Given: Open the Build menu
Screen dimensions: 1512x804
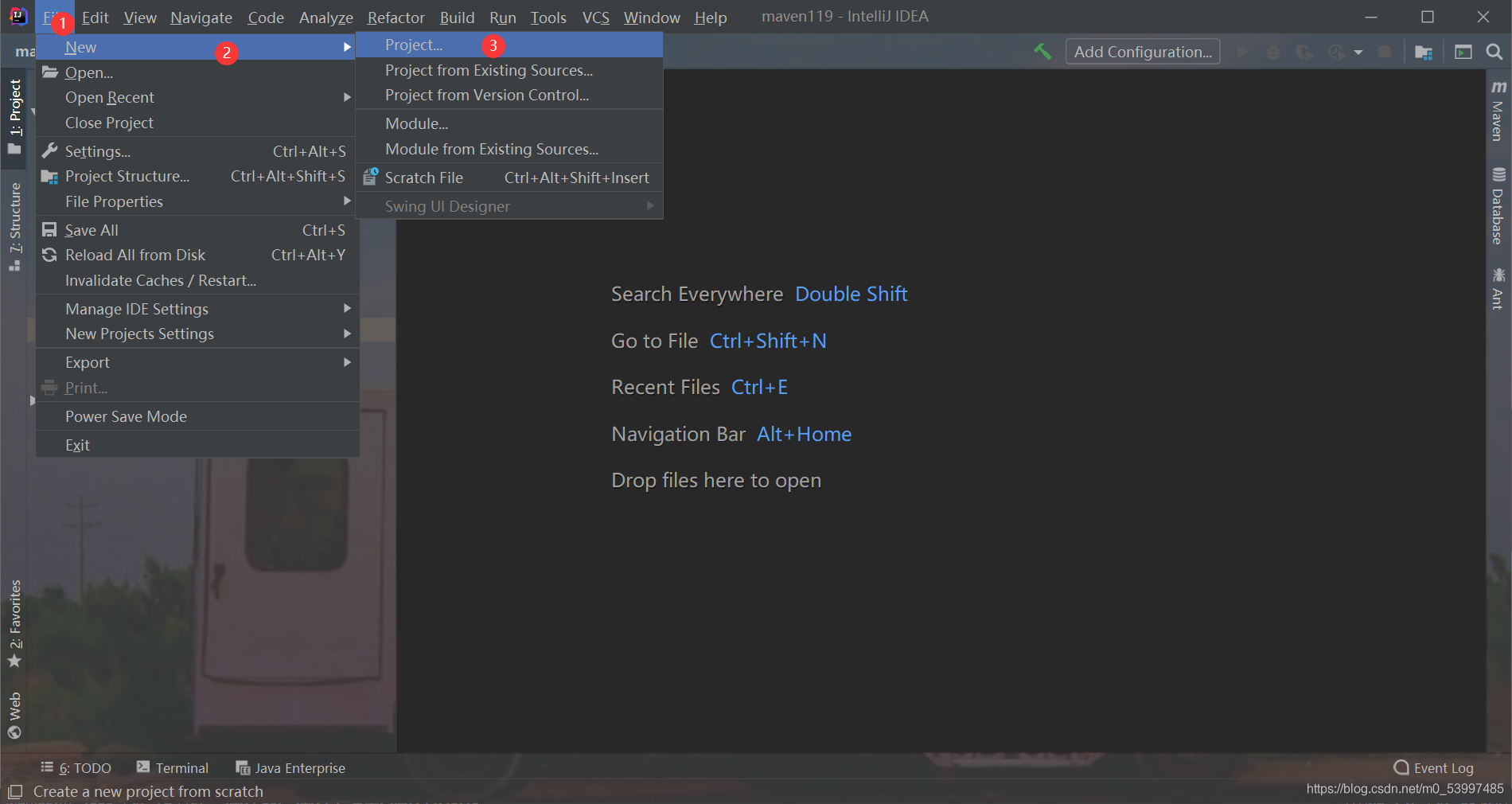Looking at the screenshot, I should 457,18.
